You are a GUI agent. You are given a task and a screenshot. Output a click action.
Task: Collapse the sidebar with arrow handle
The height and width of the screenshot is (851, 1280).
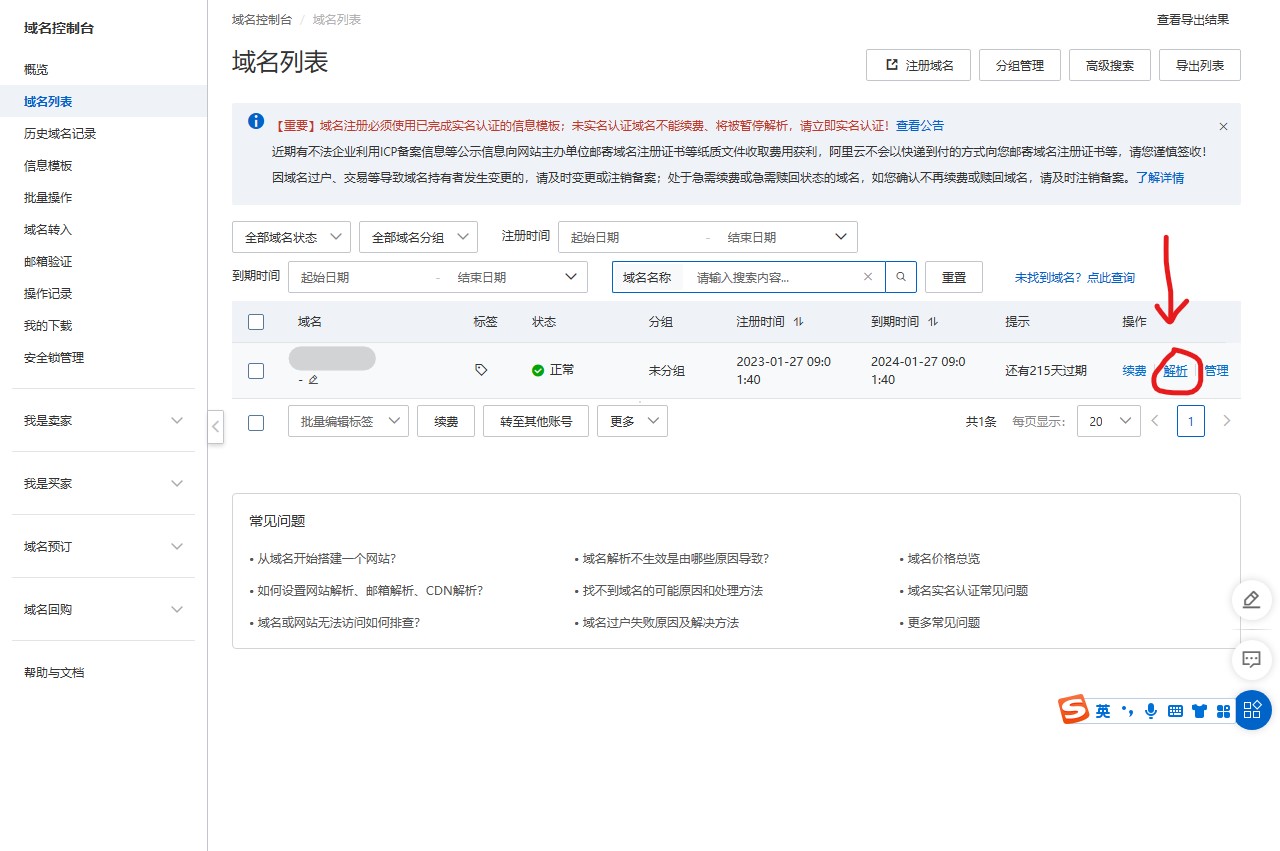point(216,426)
